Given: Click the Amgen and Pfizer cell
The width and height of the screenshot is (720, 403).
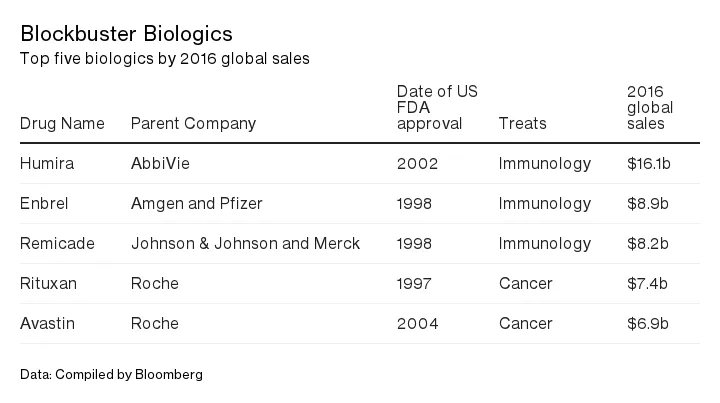Looking at the screenshot, I should (196, 204).
